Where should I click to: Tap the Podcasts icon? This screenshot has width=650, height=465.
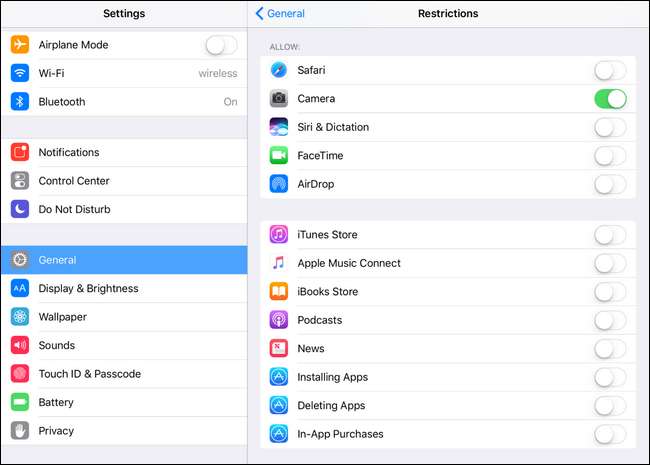coord(279,320)
